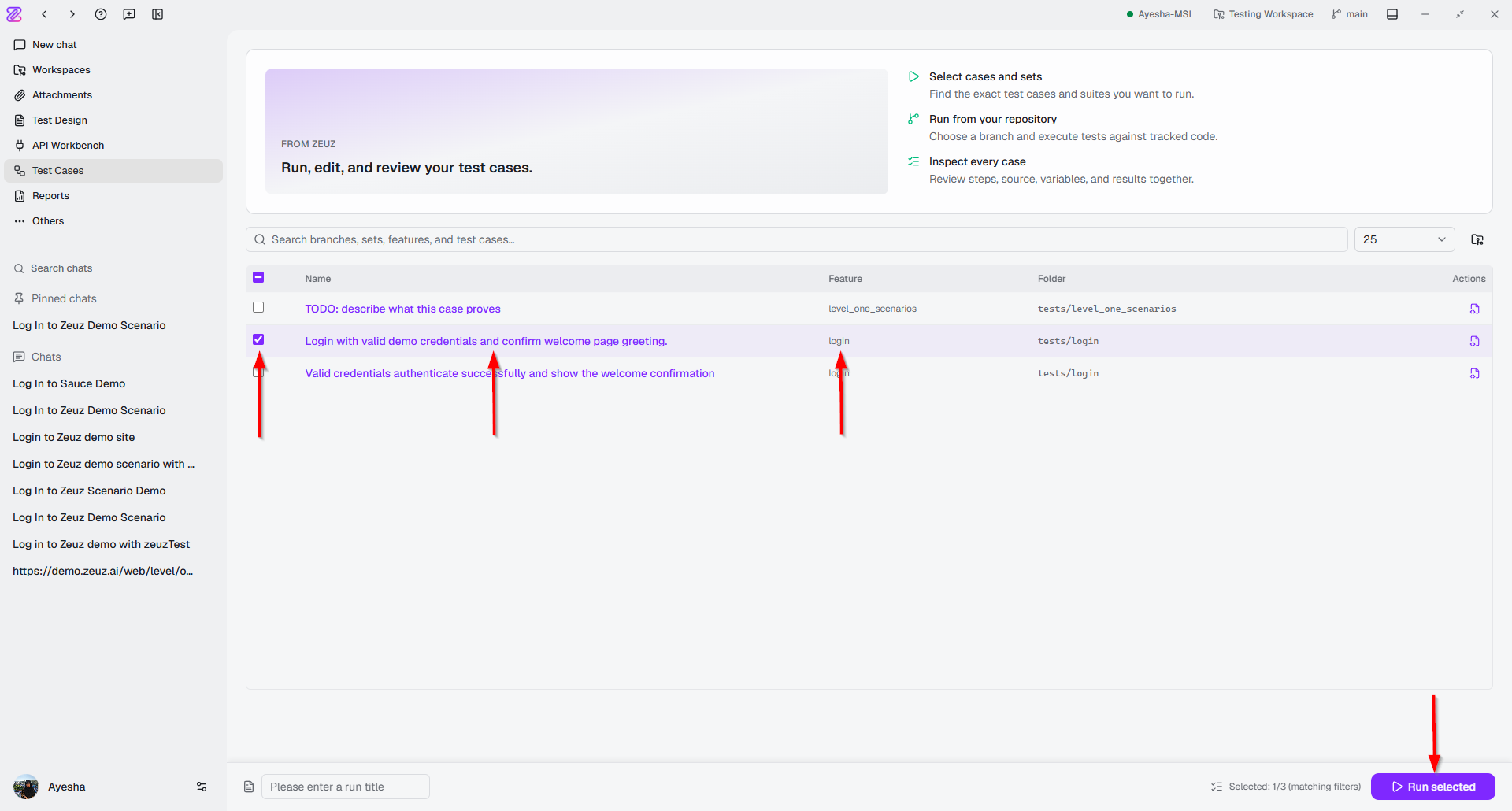This screenshot has height=811, width=1512.
Task: Open the 25 page size dropdown
Action: (x=1404, y=239)
